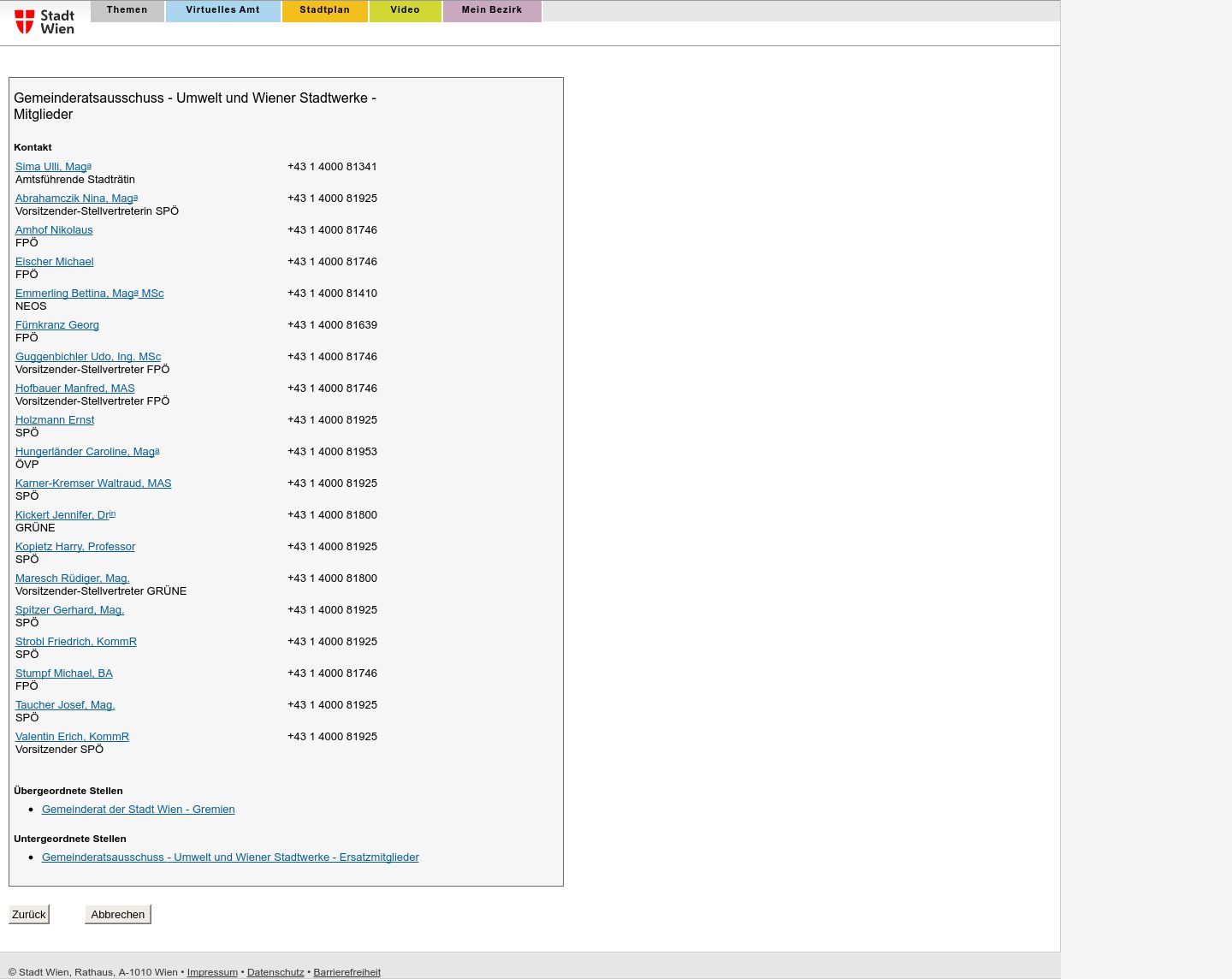The width and height of the screenshot is (1232, 979).
Task: Open Guggenbichler Udo contact link
Action: pos(88,357)
